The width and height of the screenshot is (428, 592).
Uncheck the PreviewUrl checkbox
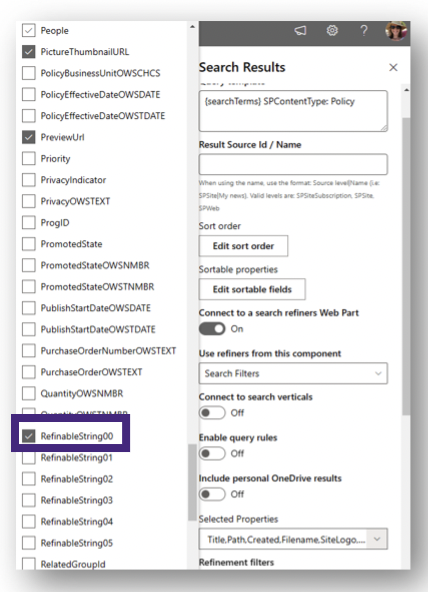(x=29, y=137)
